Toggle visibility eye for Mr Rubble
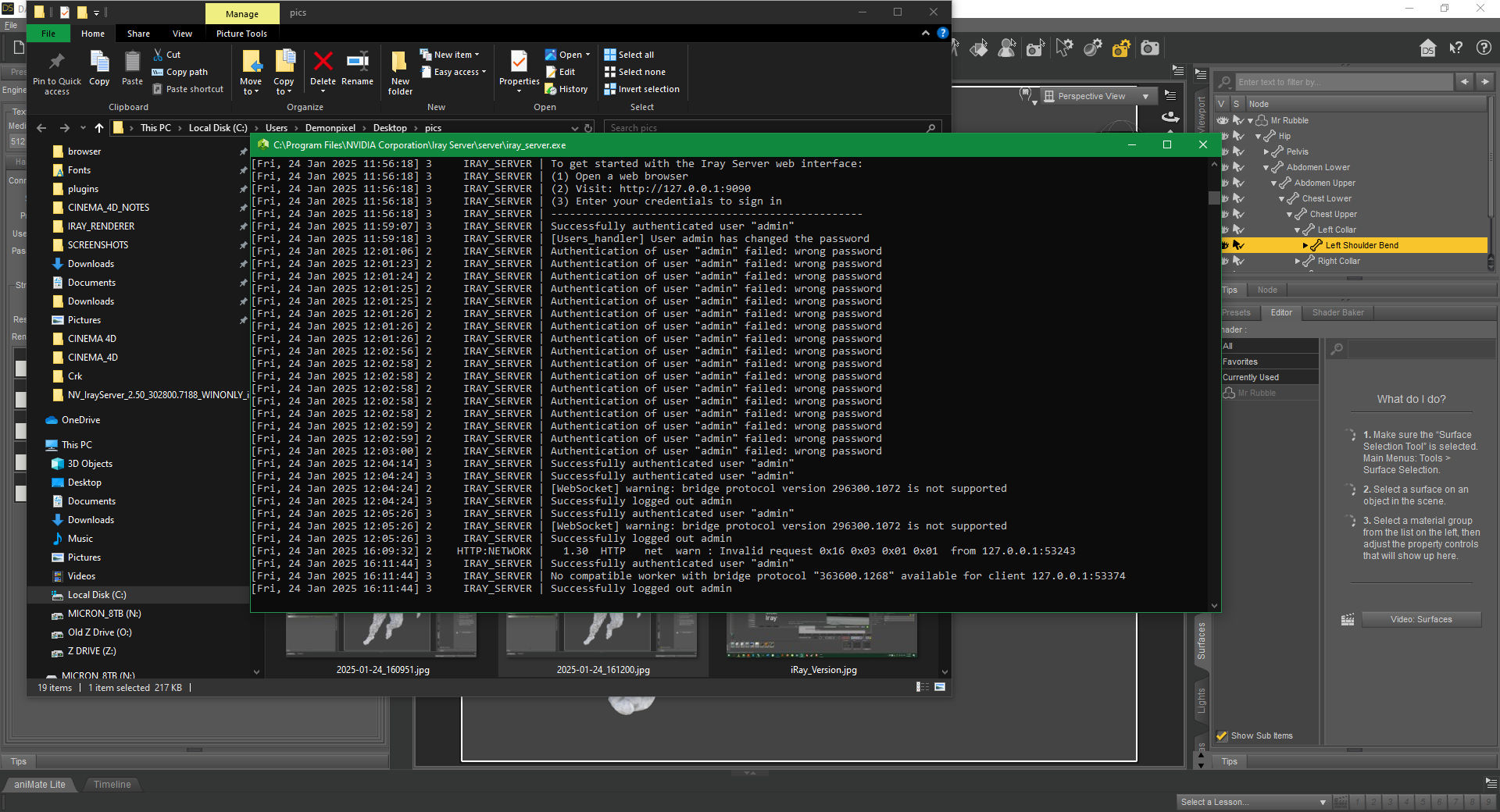Viewport: 1500px width, 812px height. (1223, 120)
